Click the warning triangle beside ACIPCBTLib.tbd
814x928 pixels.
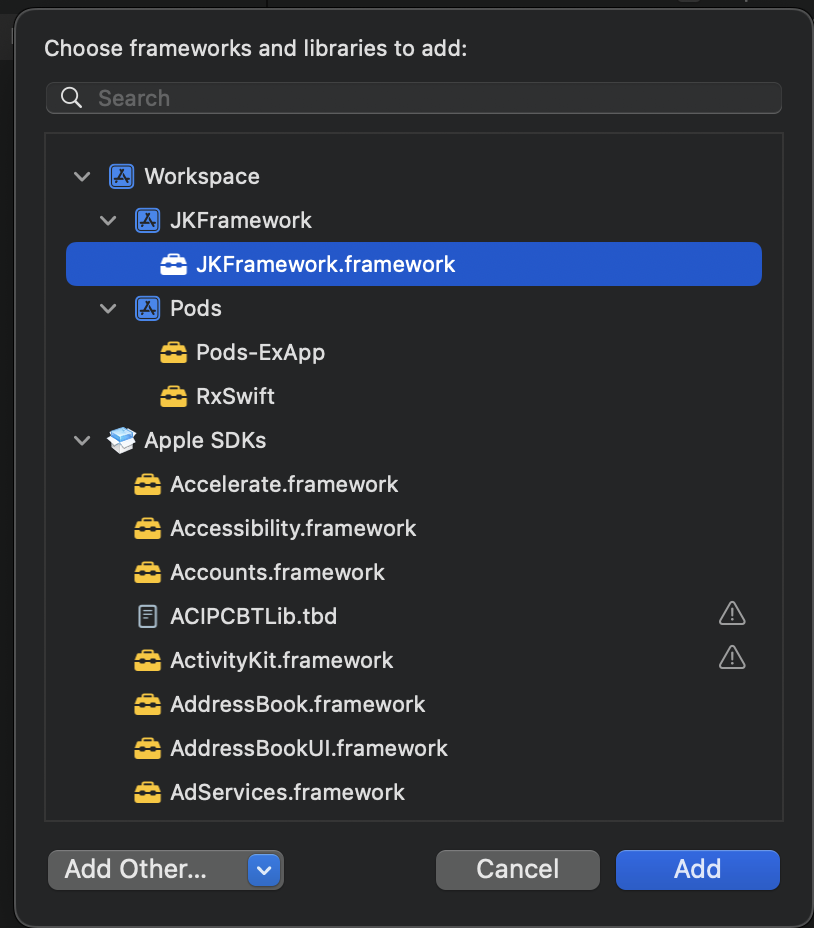732,614
